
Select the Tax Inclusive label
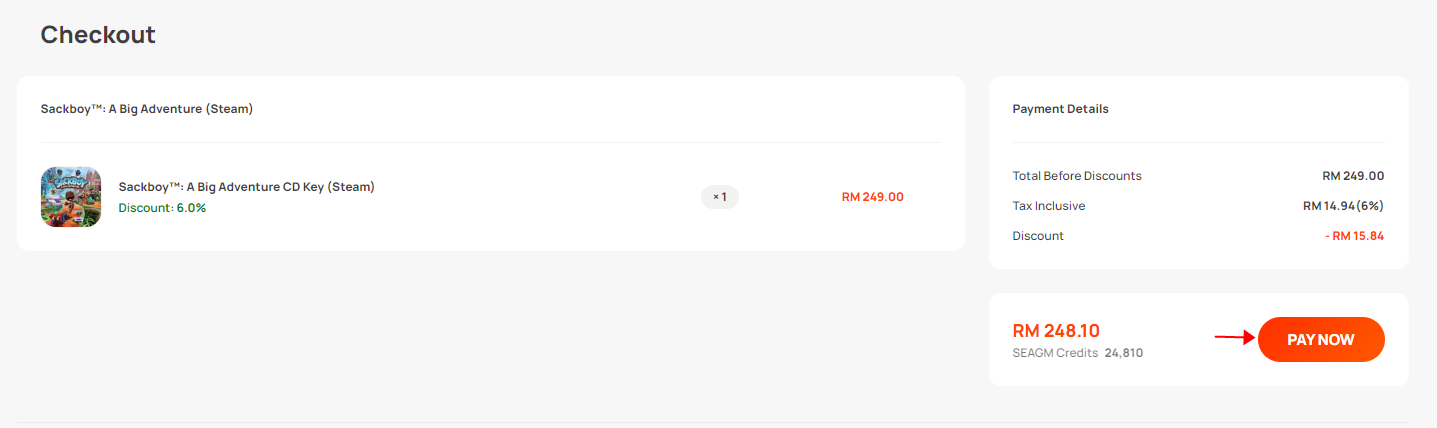point(1049,206)
